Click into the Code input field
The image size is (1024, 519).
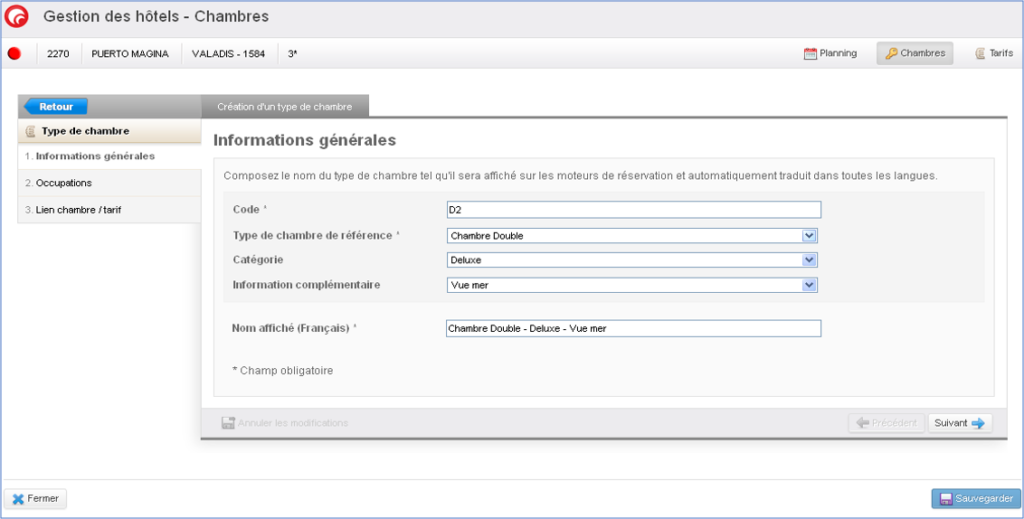pyautogui.click(x=633, y=210)
